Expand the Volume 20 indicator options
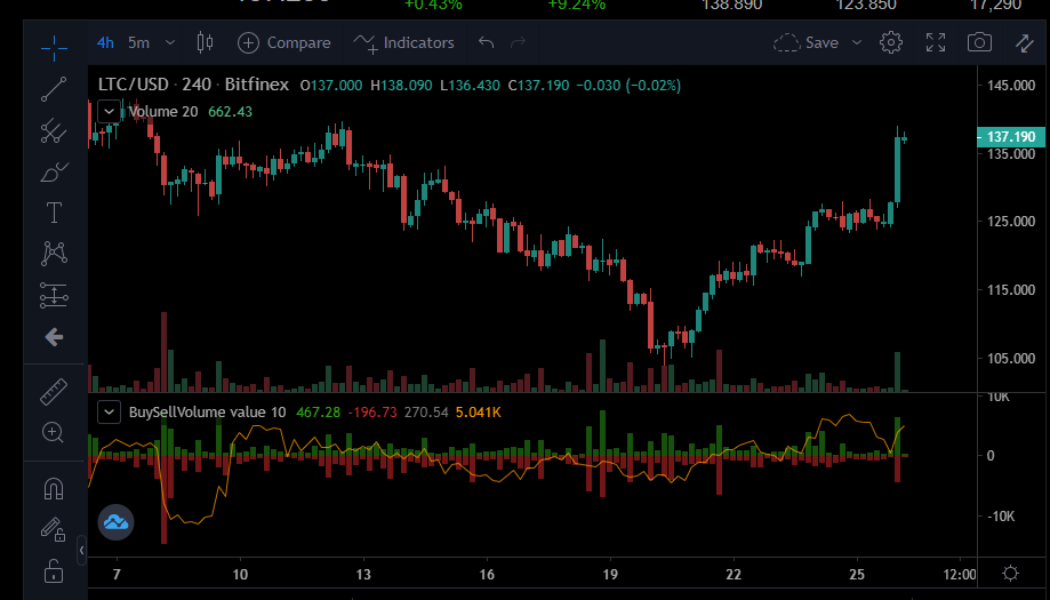The image size is (1050, 600). 109,111
